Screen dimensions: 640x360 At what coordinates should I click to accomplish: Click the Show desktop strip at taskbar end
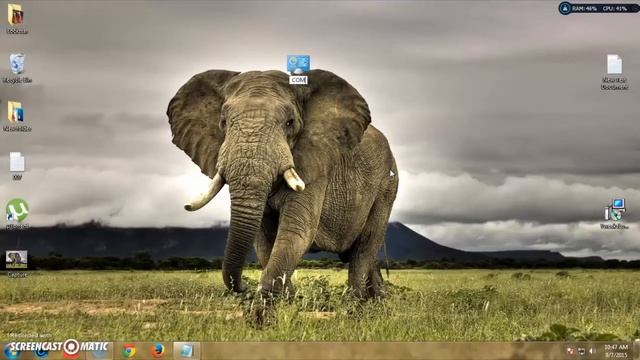coord(637,351)
